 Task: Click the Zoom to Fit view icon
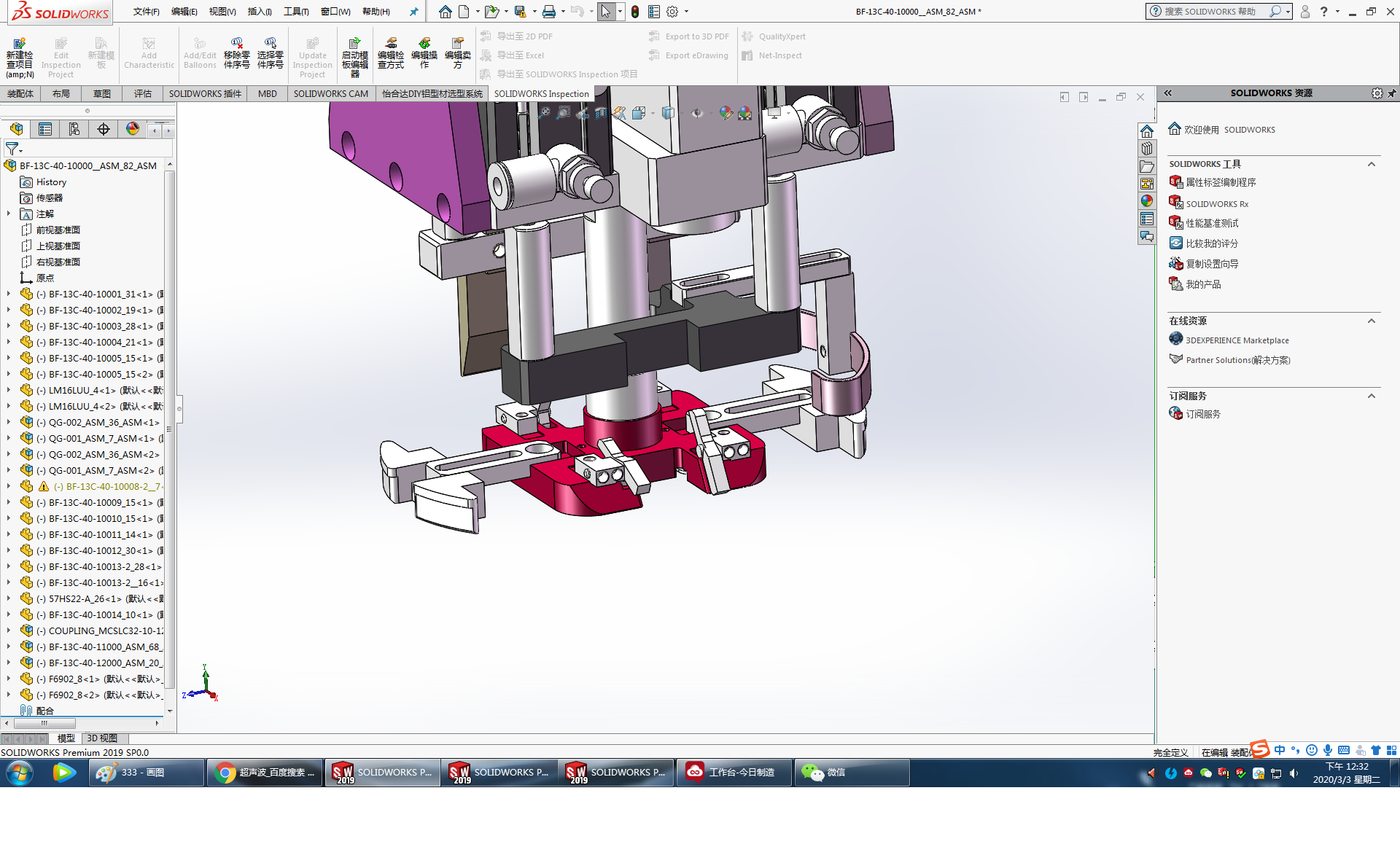[x=544, y=113]
